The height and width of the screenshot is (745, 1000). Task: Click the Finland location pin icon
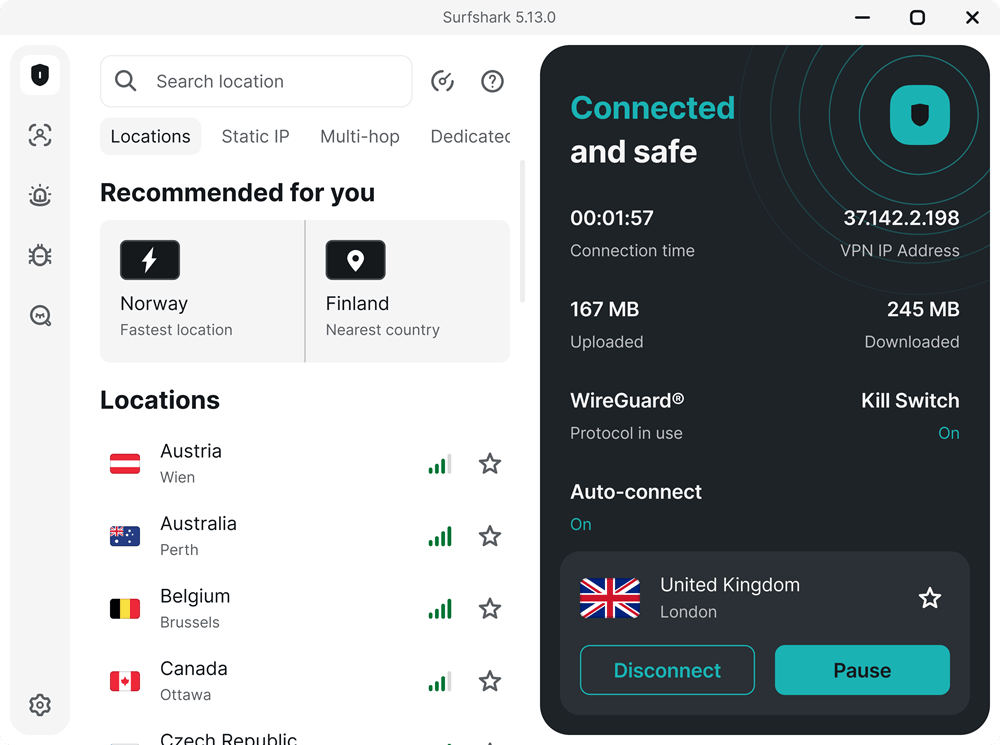pyautogui.click(x=355, y=260)
